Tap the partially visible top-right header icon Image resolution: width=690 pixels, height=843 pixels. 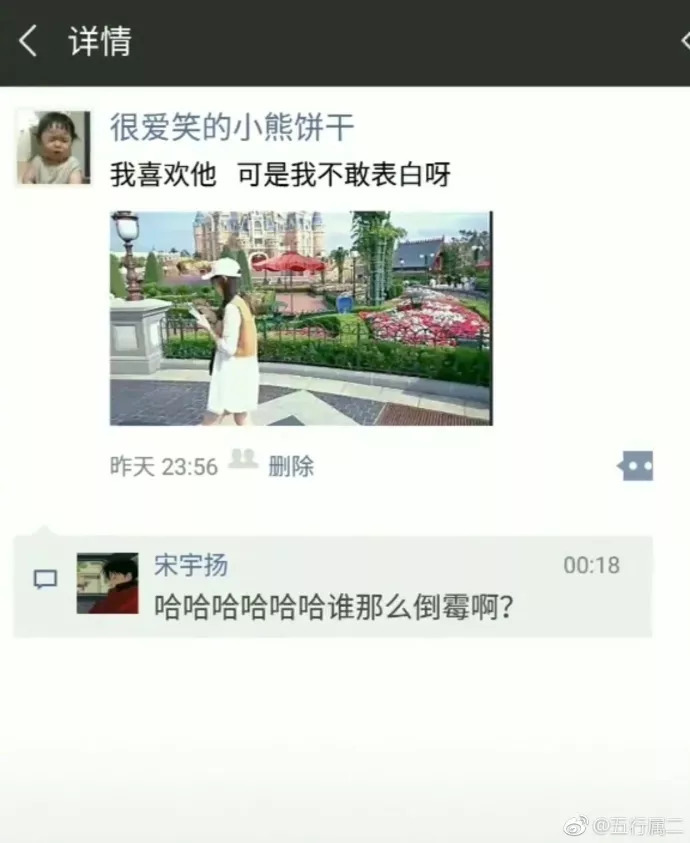(685, 41)
